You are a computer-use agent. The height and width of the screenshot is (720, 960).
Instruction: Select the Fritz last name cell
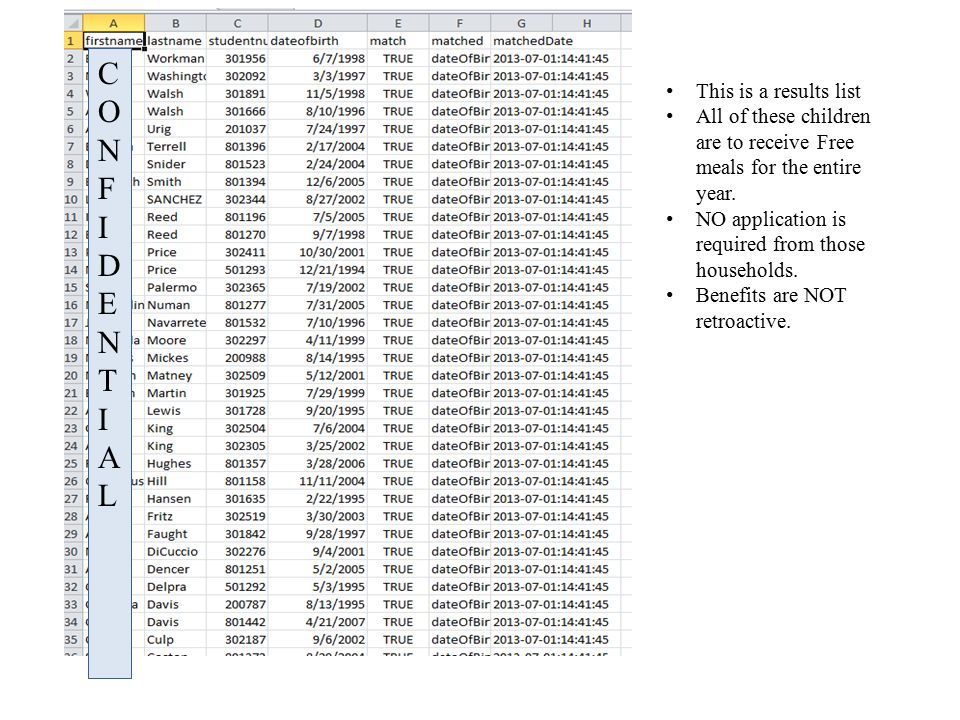176,517
